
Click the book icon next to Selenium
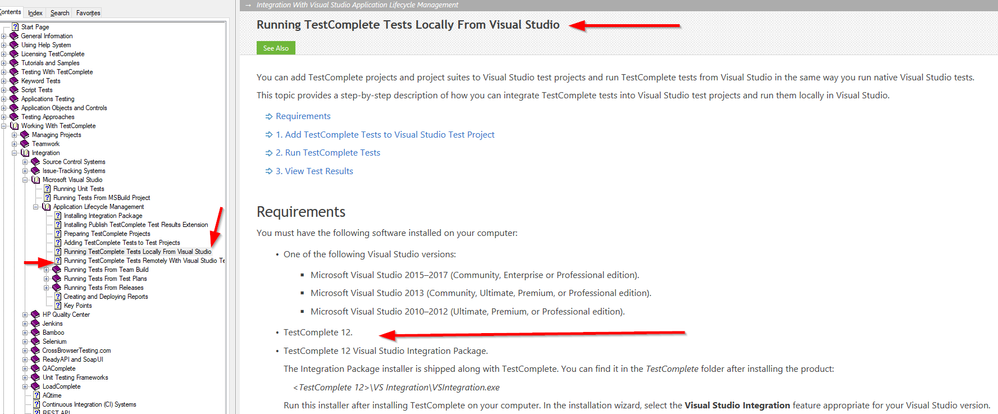tap(35, 341)
